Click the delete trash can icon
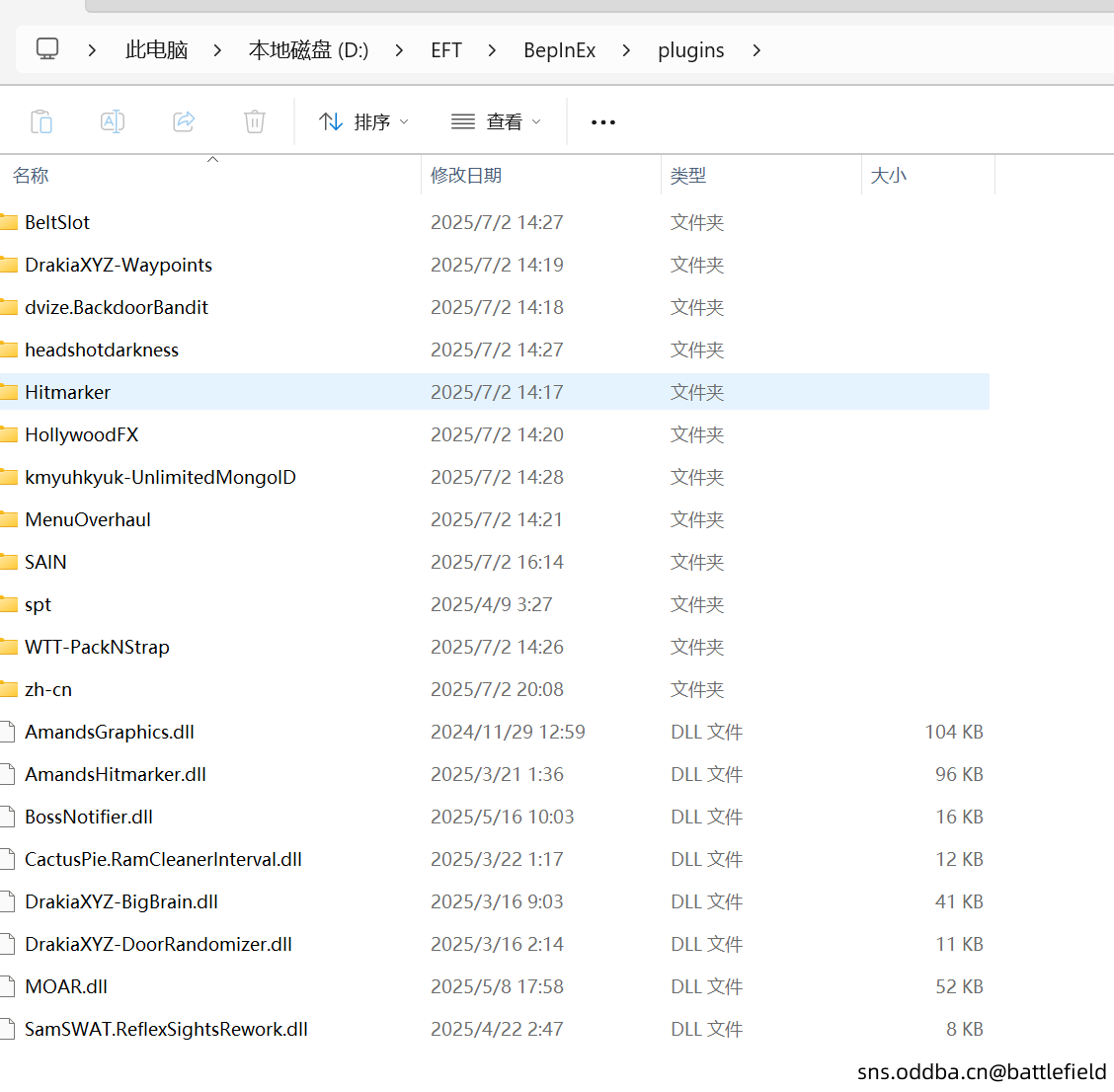The width and height of the screenshot is (1114, 1092). 255,121
